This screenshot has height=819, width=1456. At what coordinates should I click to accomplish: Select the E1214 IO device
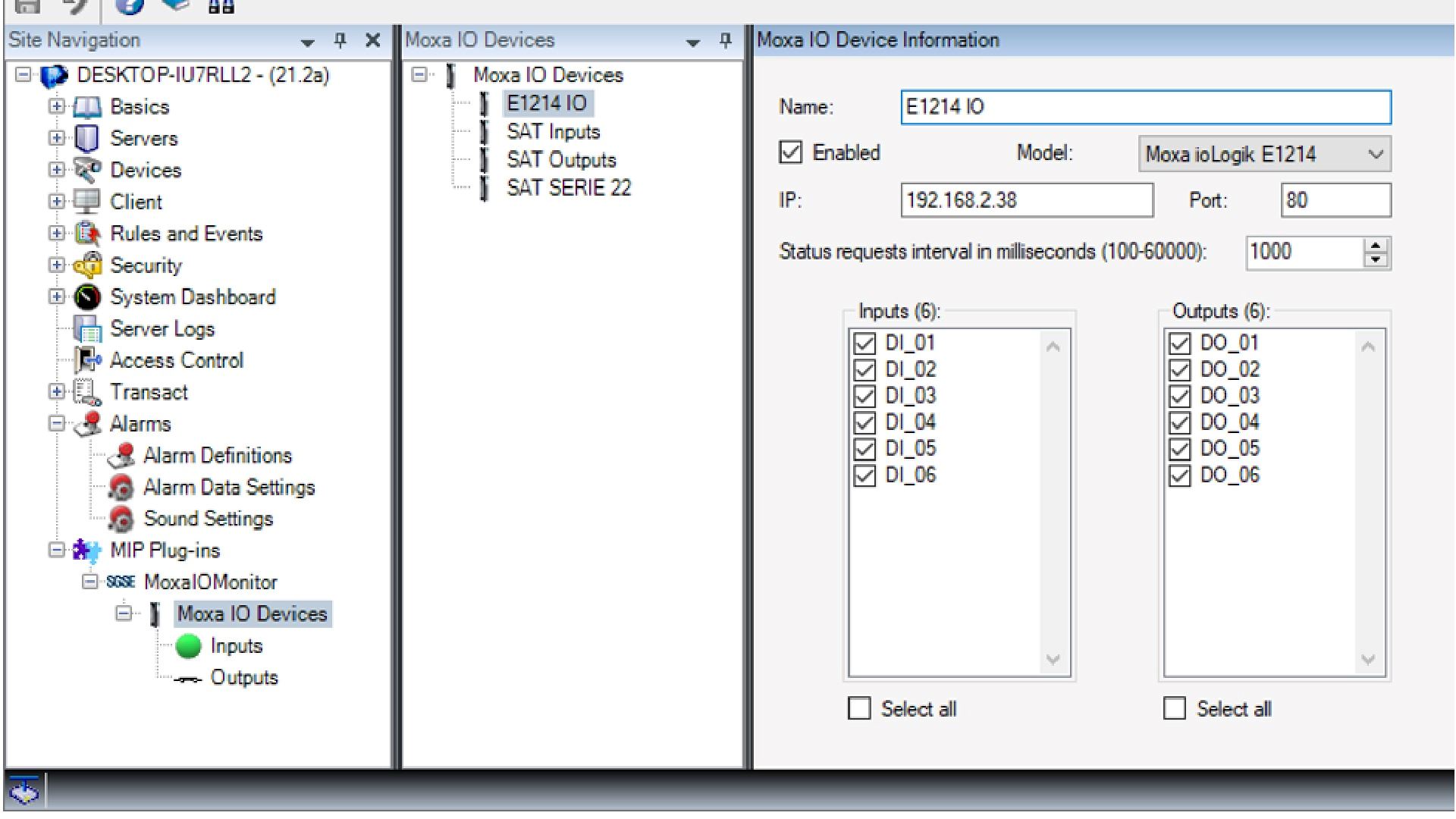pyautogui.click(x=547, y=103)
